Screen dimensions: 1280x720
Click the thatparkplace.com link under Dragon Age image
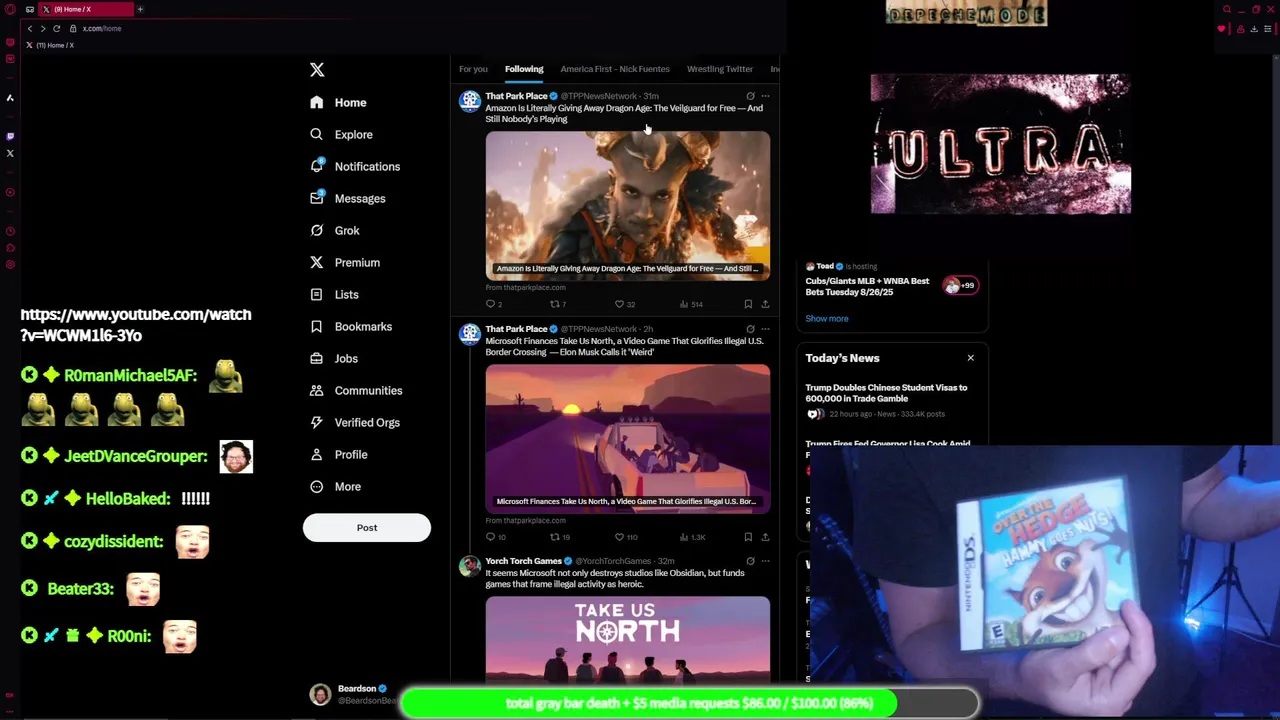pos(526,288)
